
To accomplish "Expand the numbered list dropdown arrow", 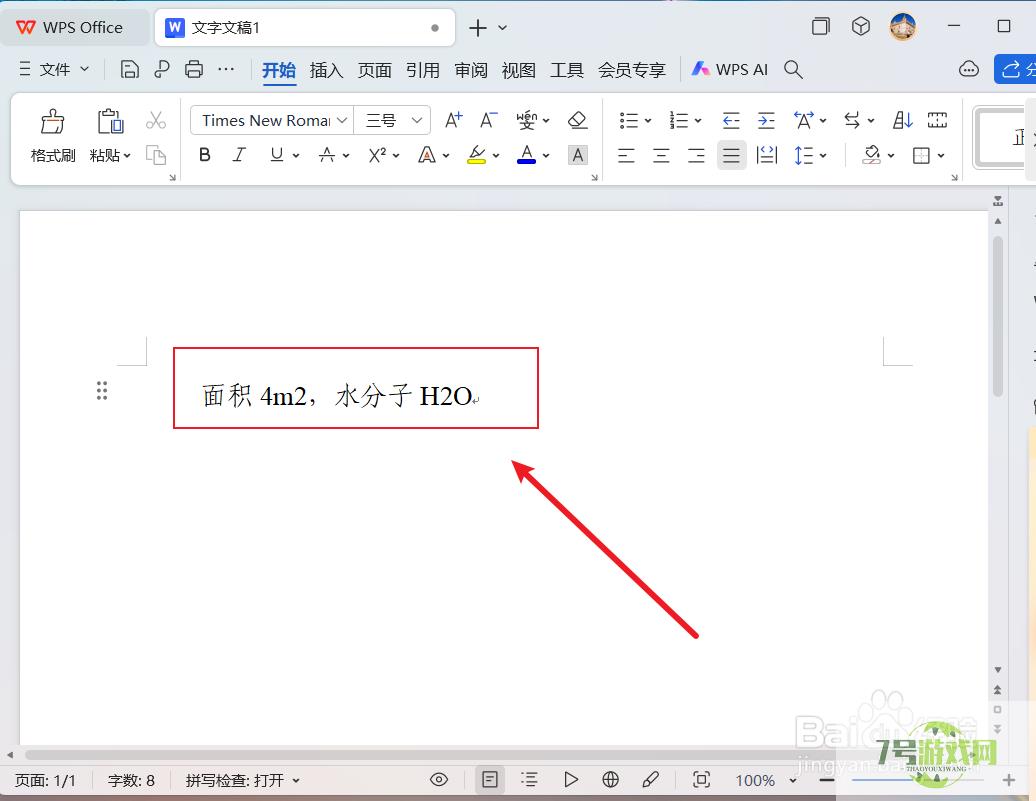I will point(698,121).
